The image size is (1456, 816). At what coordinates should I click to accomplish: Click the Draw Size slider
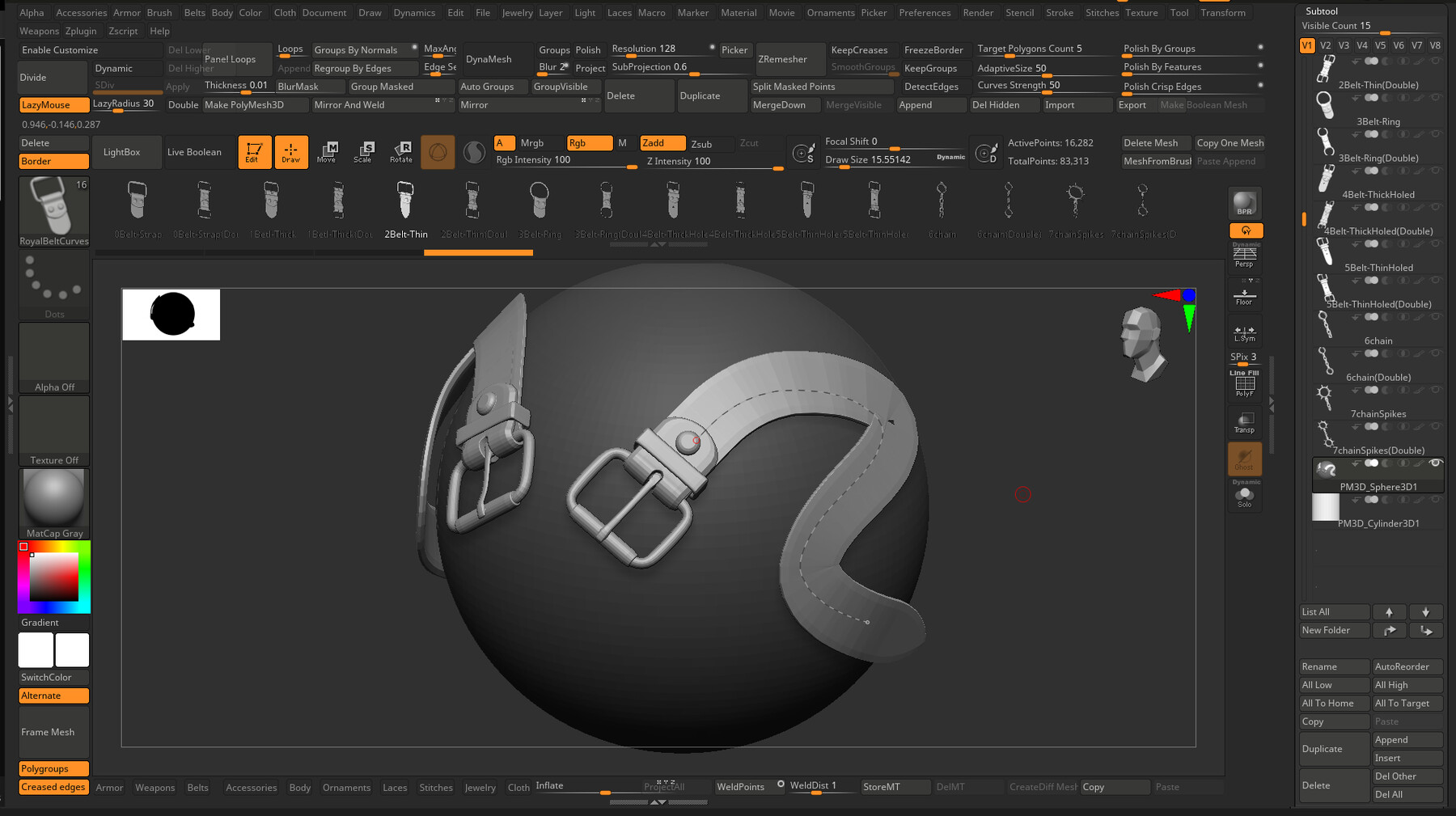895,160
